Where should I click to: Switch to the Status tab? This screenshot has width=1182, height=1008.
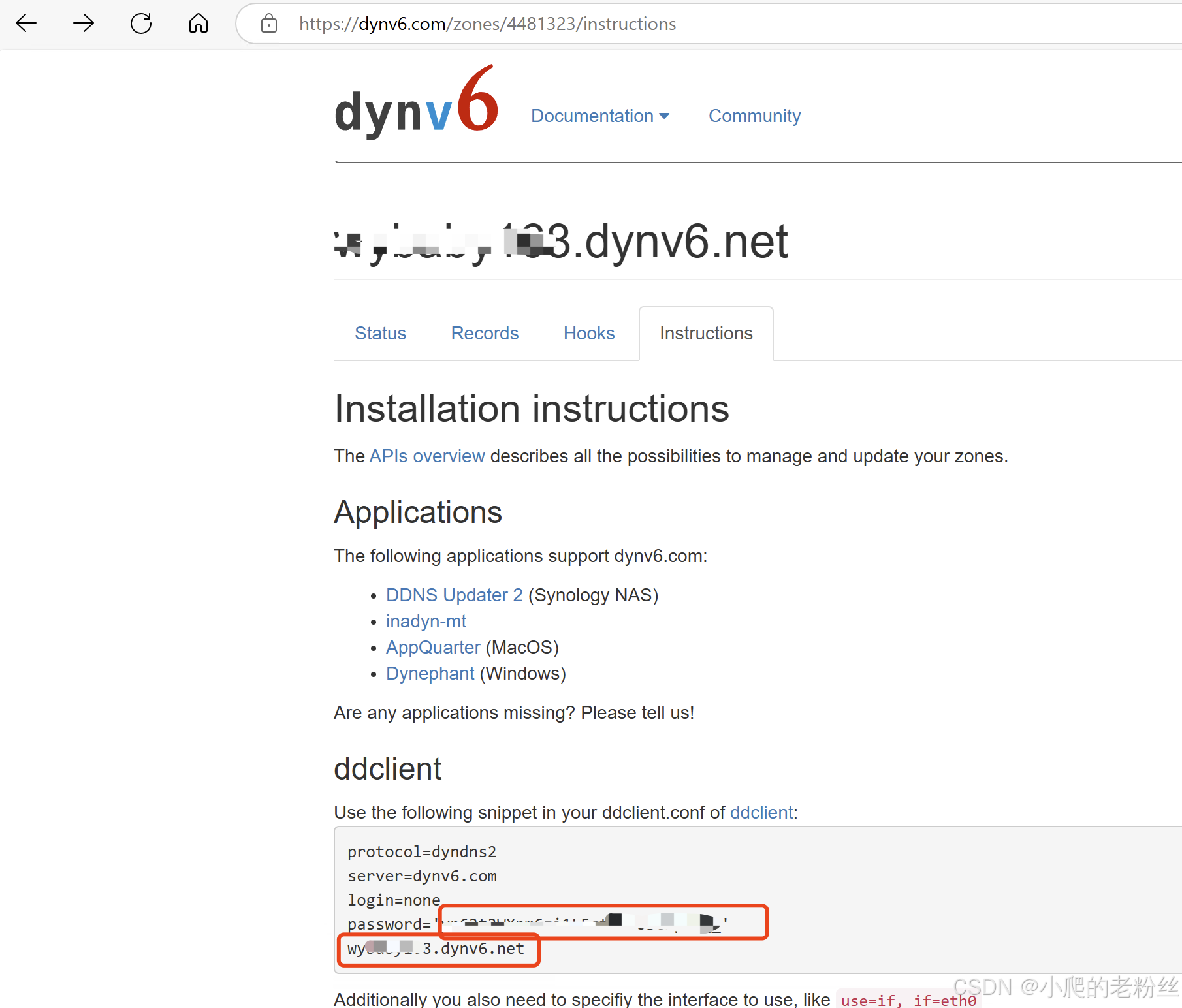coord(380,333)
